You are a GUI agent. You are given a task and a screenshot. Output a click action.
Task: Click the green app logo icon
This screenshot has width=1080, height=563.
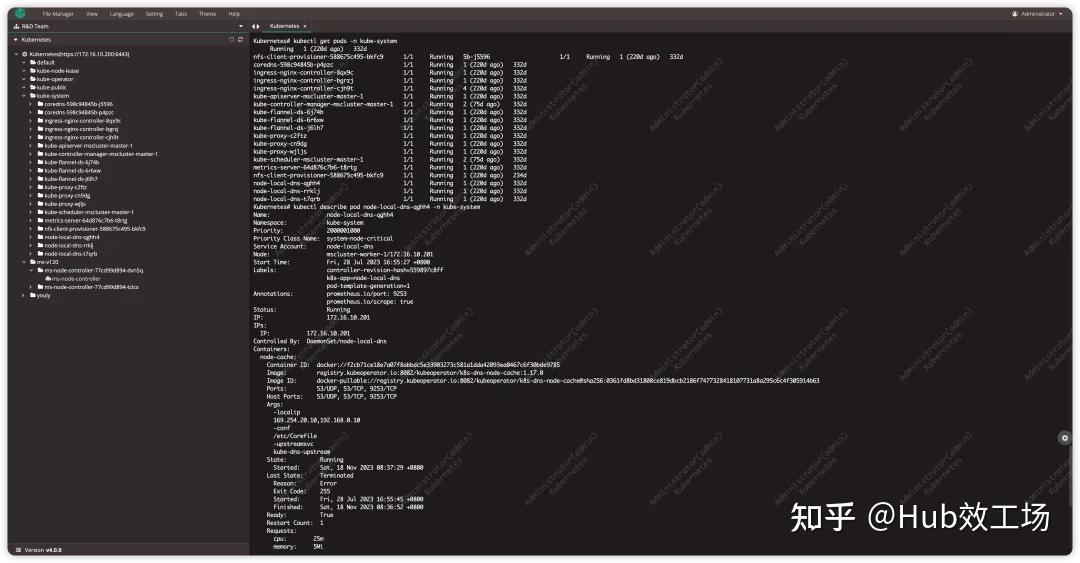20,14
